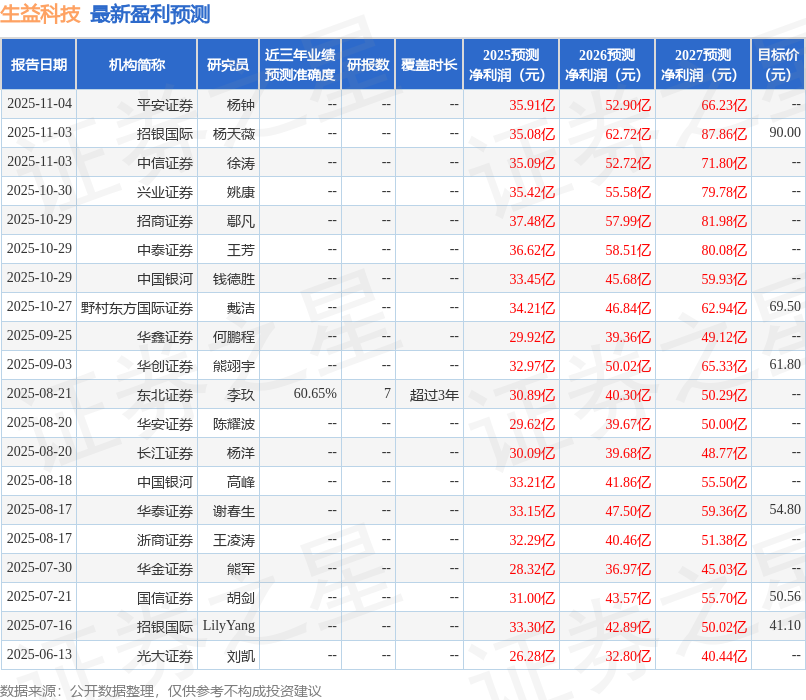Select the date cell 2025-11-04
The height and width of the screenshot is (700, 806).
click(x=40, y=104)
